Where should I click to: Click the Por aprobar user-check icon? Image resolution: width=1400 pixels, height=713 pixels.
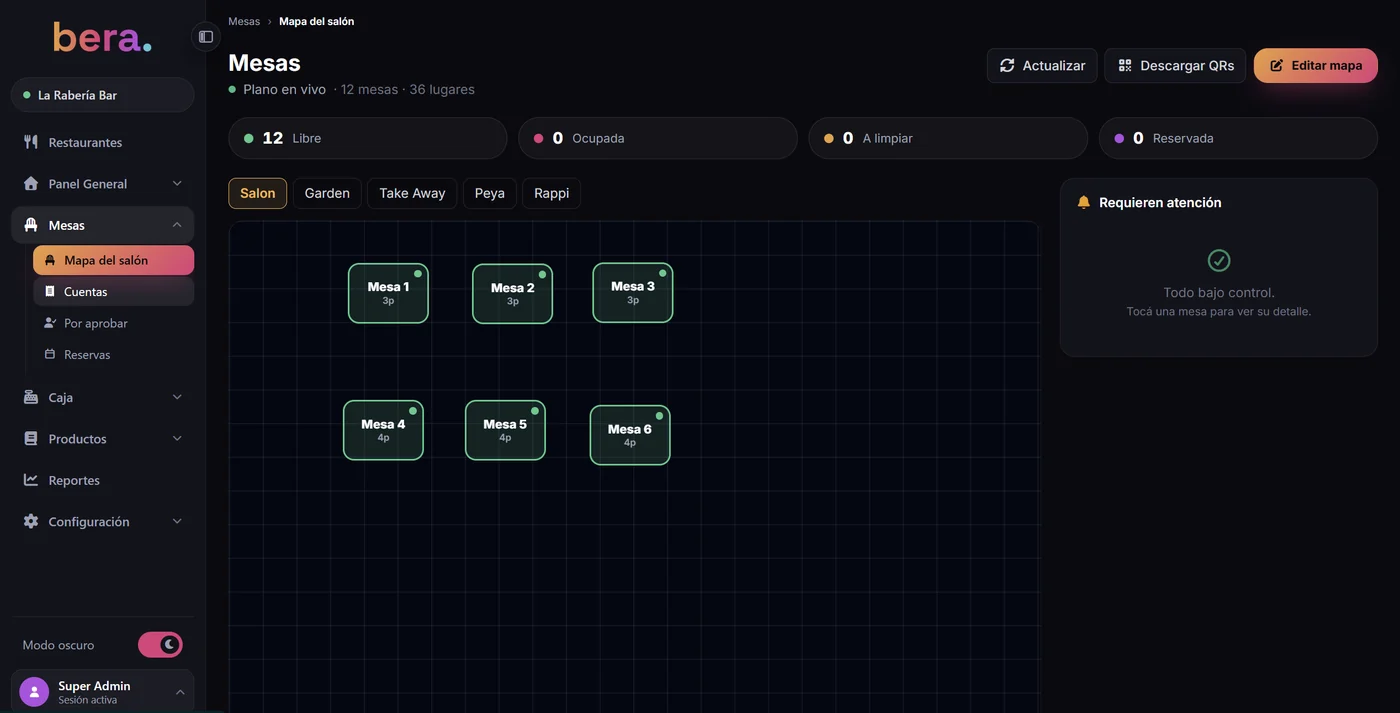click(50, 323)
